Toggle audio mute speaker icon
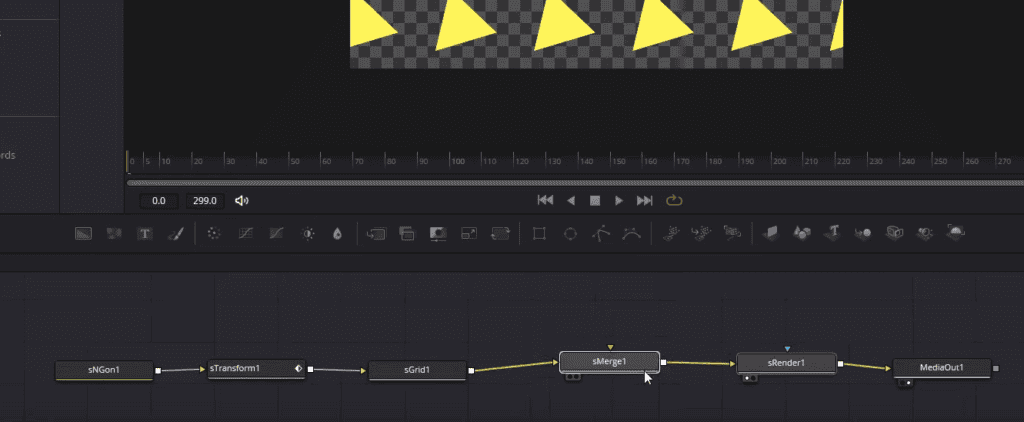 click(x=241, y=201)
